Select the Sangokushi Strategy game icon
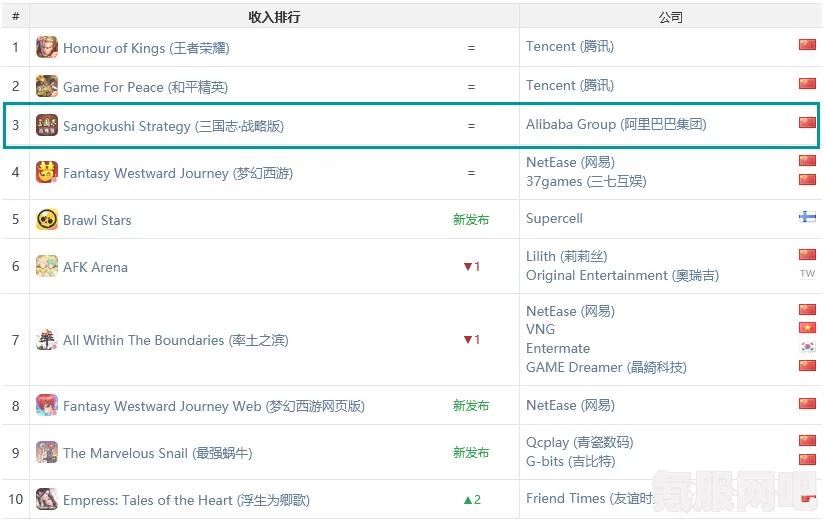This screenshot has width=825, height=523. [47, 125]
